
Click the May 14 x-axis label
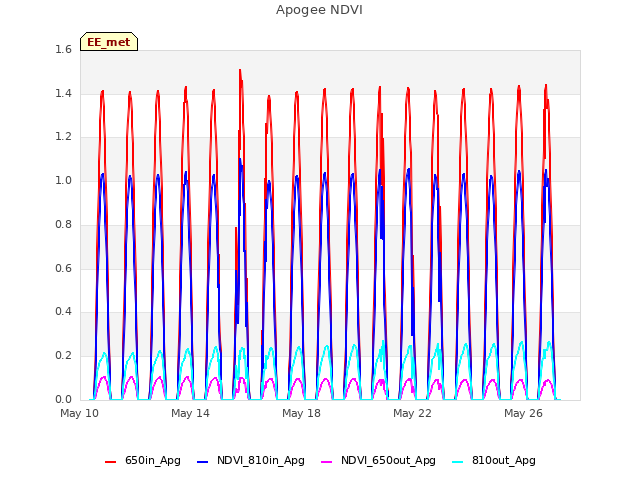(190, 413)
